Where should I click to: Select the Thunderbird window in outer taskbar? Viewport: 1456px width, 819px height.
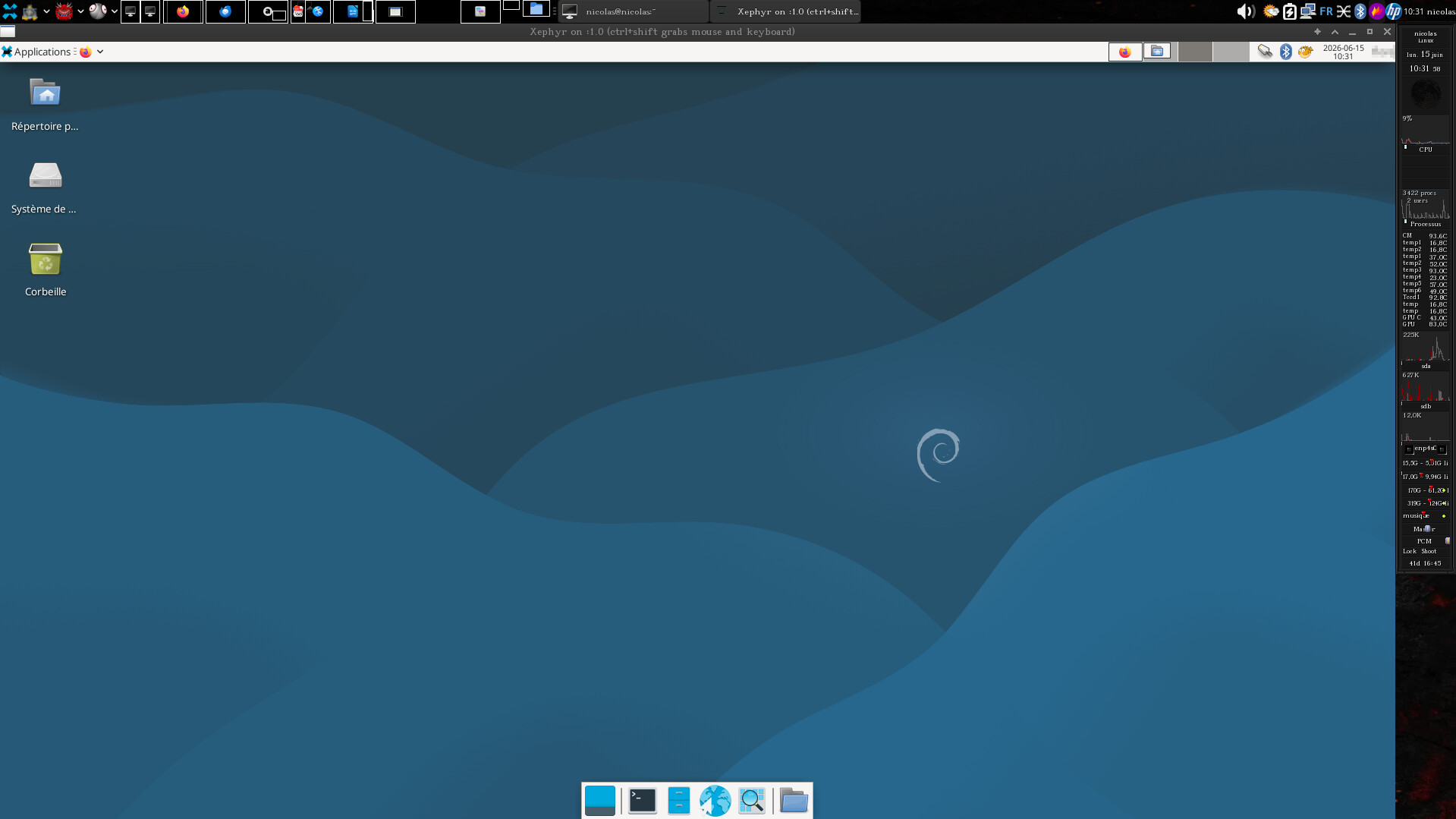[225, 11]
